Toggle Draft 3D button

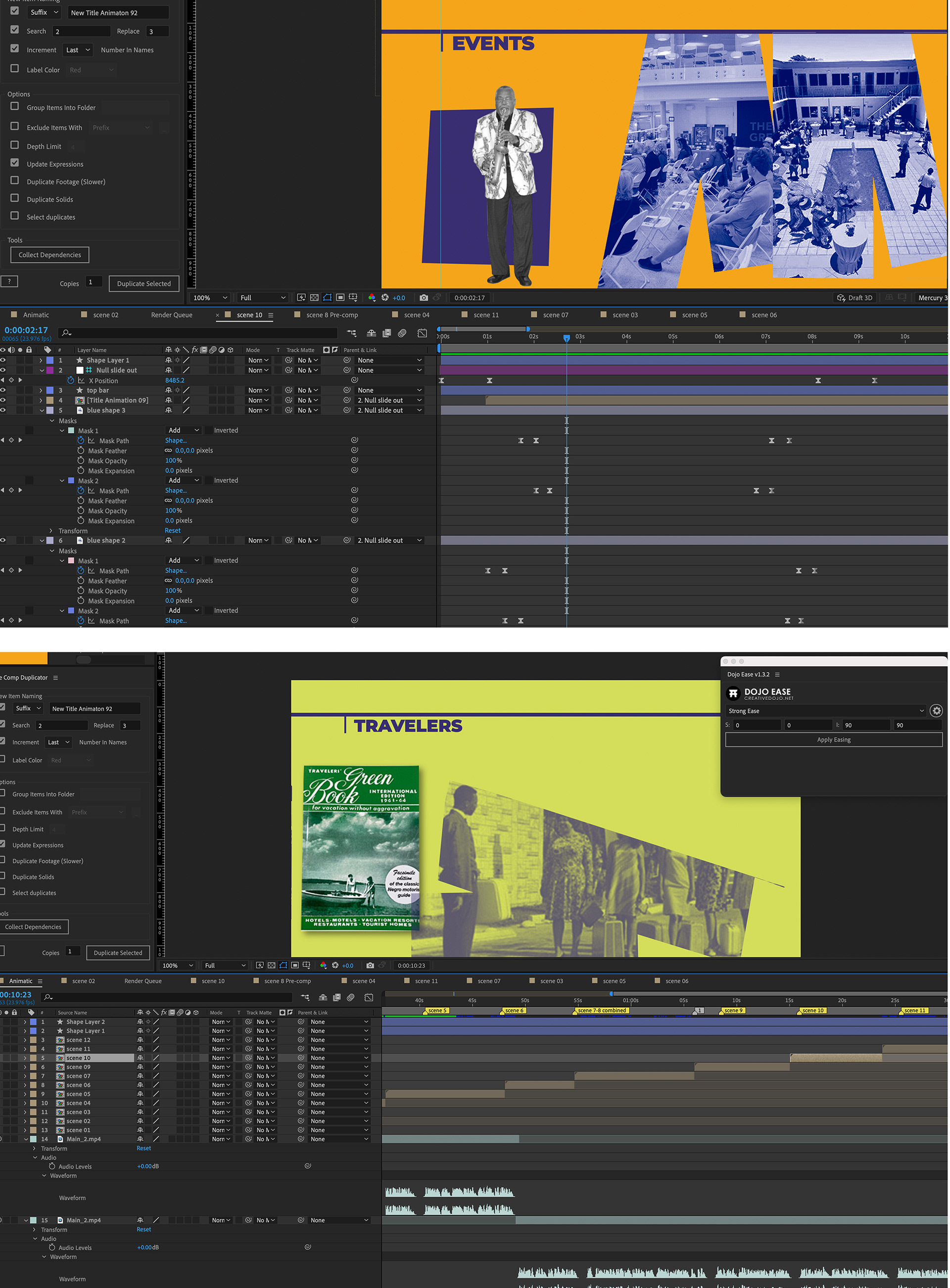coord(855,298)
